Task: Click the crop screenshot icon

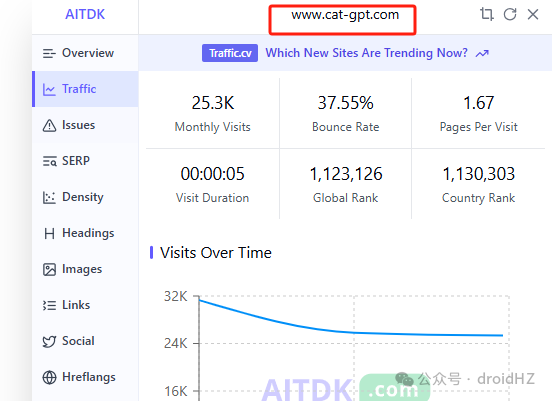Action: coord(487,14)
